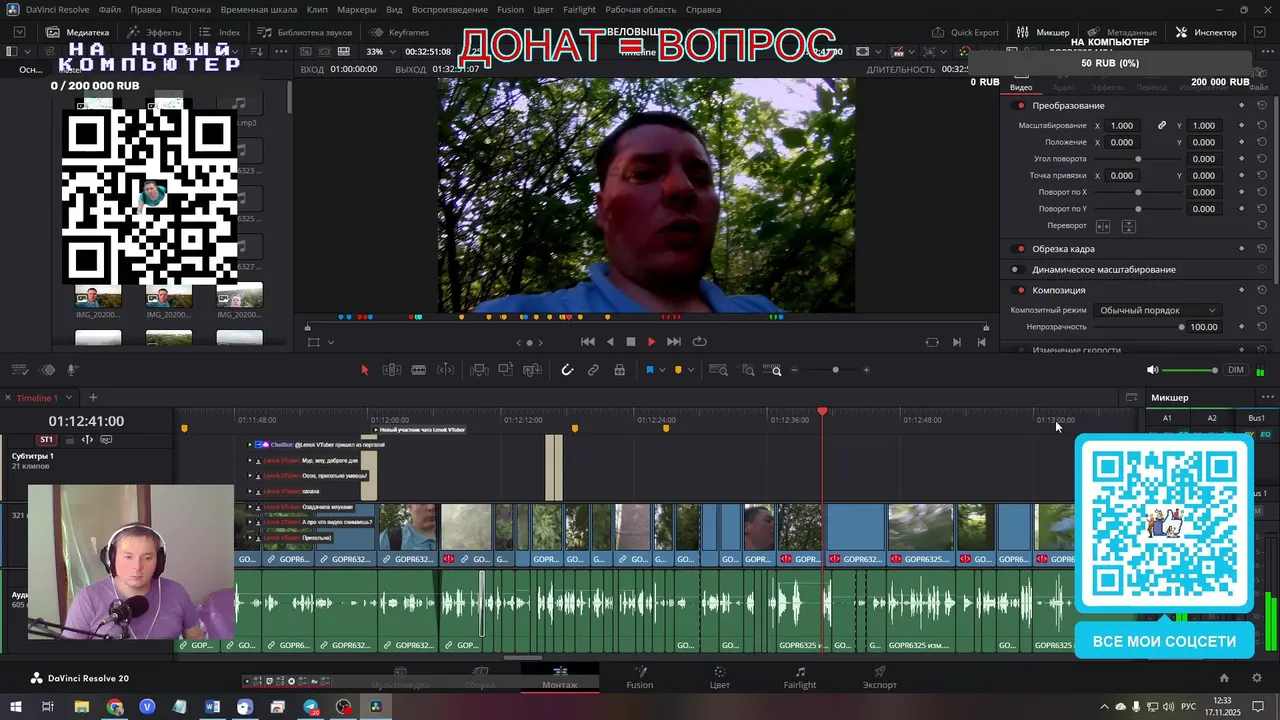The height and width of the screenshot is (720, 1280).
Task: Open the Экспорт page
Action: pyautogui.click(x=880, y=678)
